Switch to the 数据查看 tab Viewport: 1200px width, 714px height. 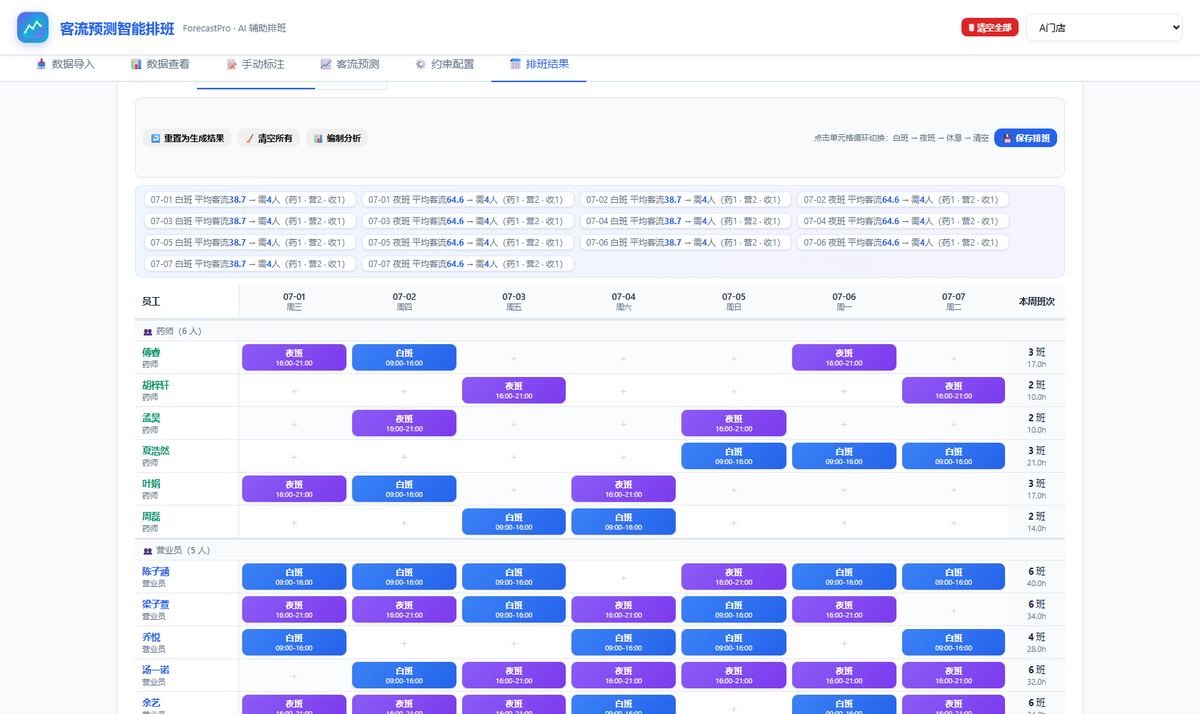click(x=160, y=64)
